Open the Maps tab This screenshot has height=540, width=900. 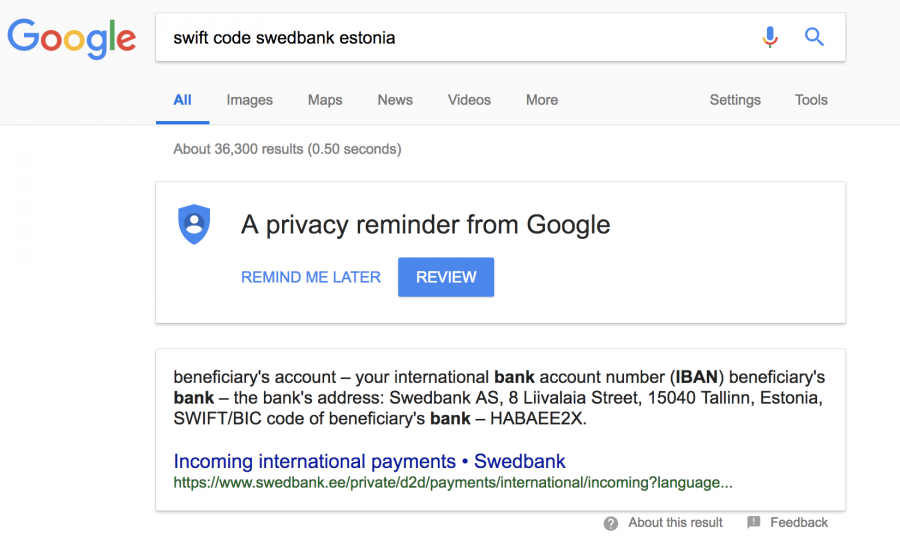[x=325, y=100]
